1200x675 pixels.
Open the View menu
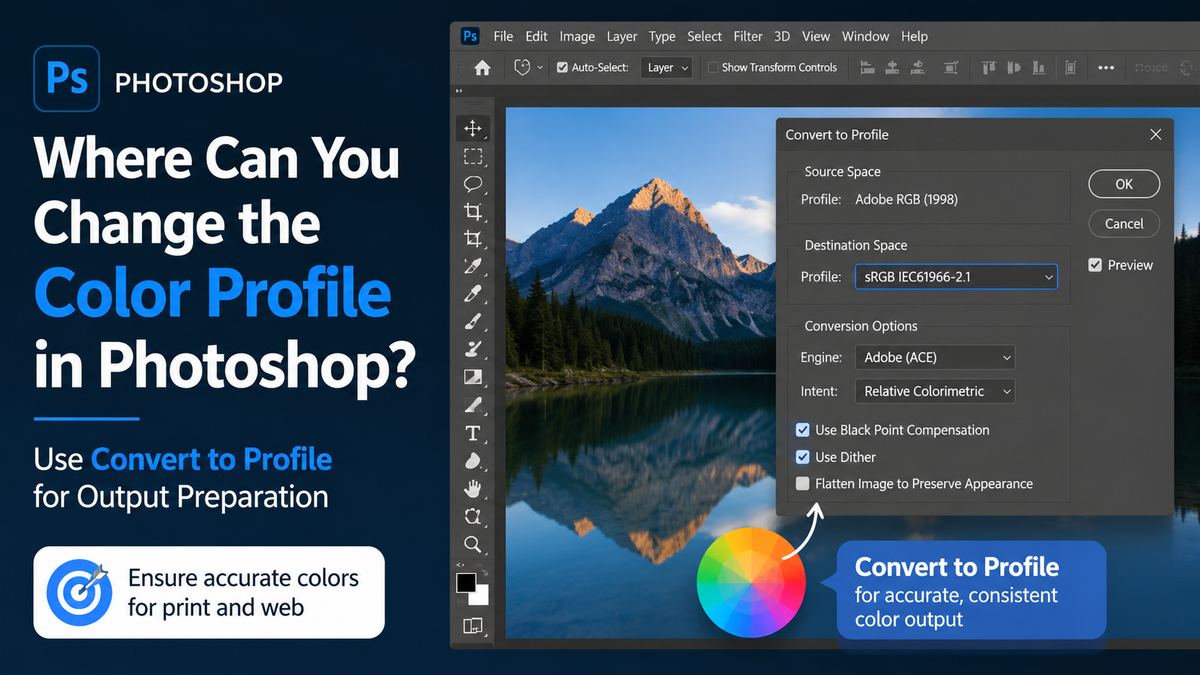pos(816,36)
